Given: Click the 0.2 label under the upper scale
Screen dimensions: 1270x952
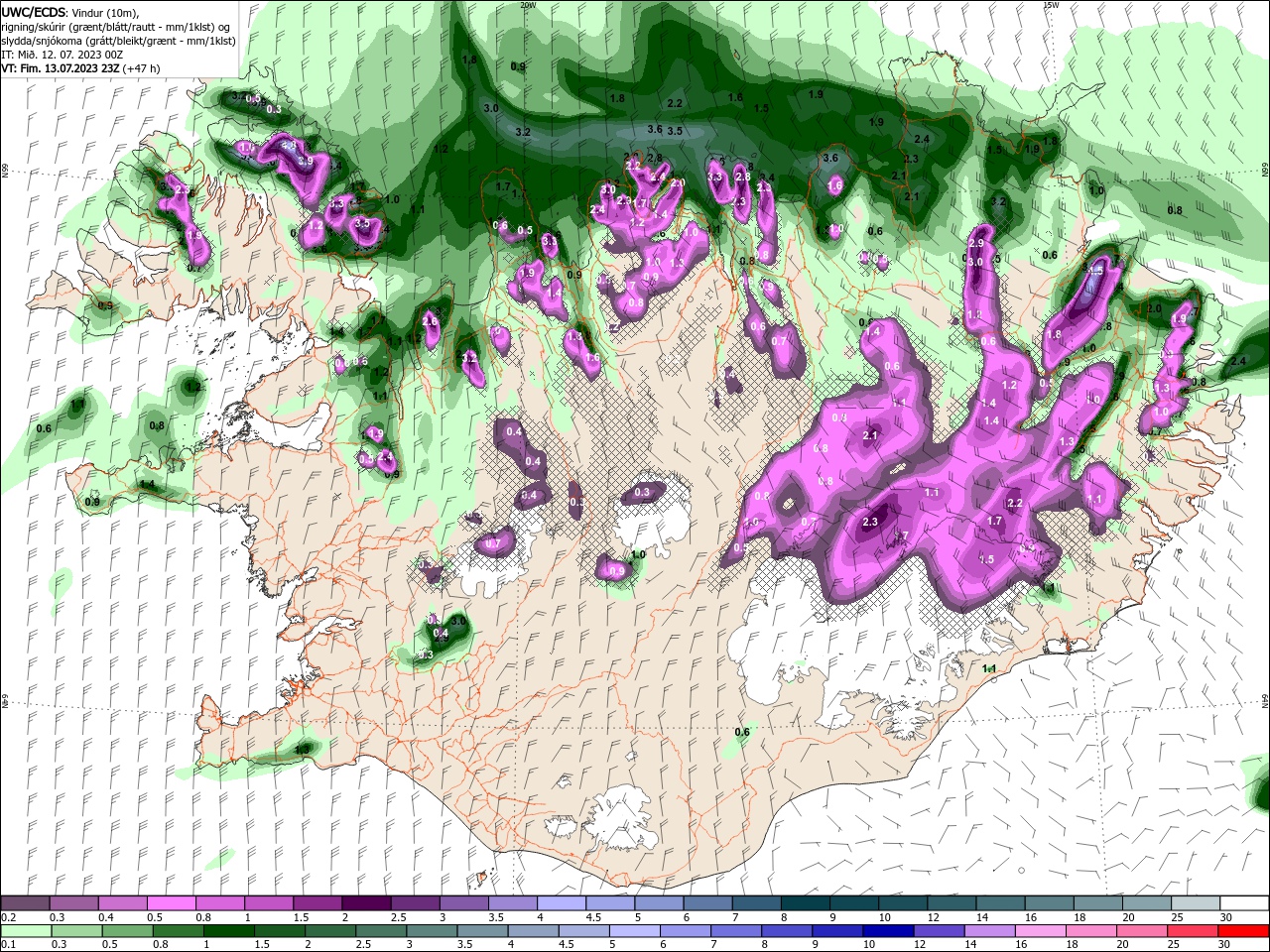Looking at the screenshot, I should (x=8, y=917).
